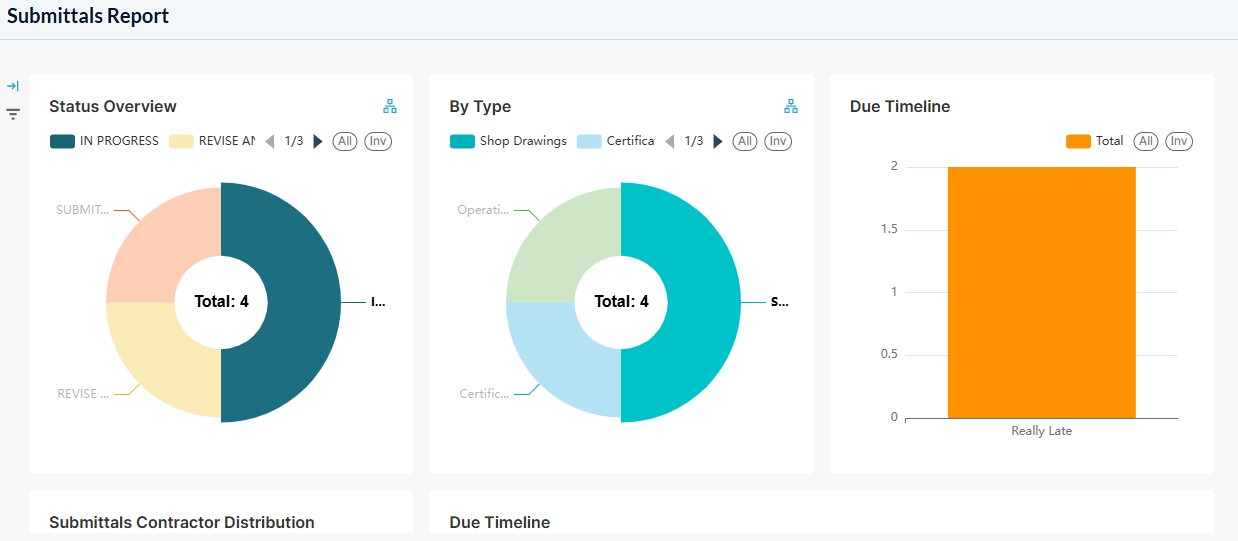The width and height of the screenshot is (1238, 541).
Task: Click Inv button in Status Overview legend
Action: (x=378, y=141)
